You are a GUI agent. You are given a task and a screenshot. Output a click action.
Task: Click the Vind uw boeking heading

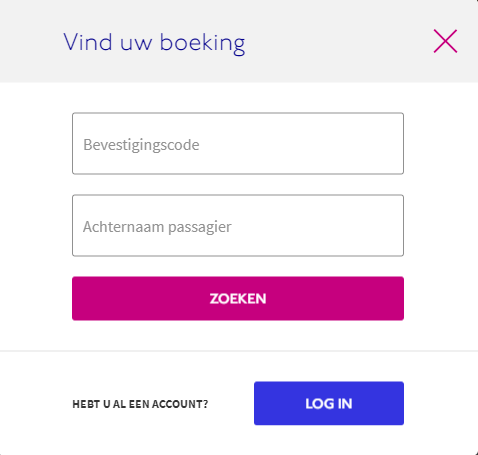point(154,43)
